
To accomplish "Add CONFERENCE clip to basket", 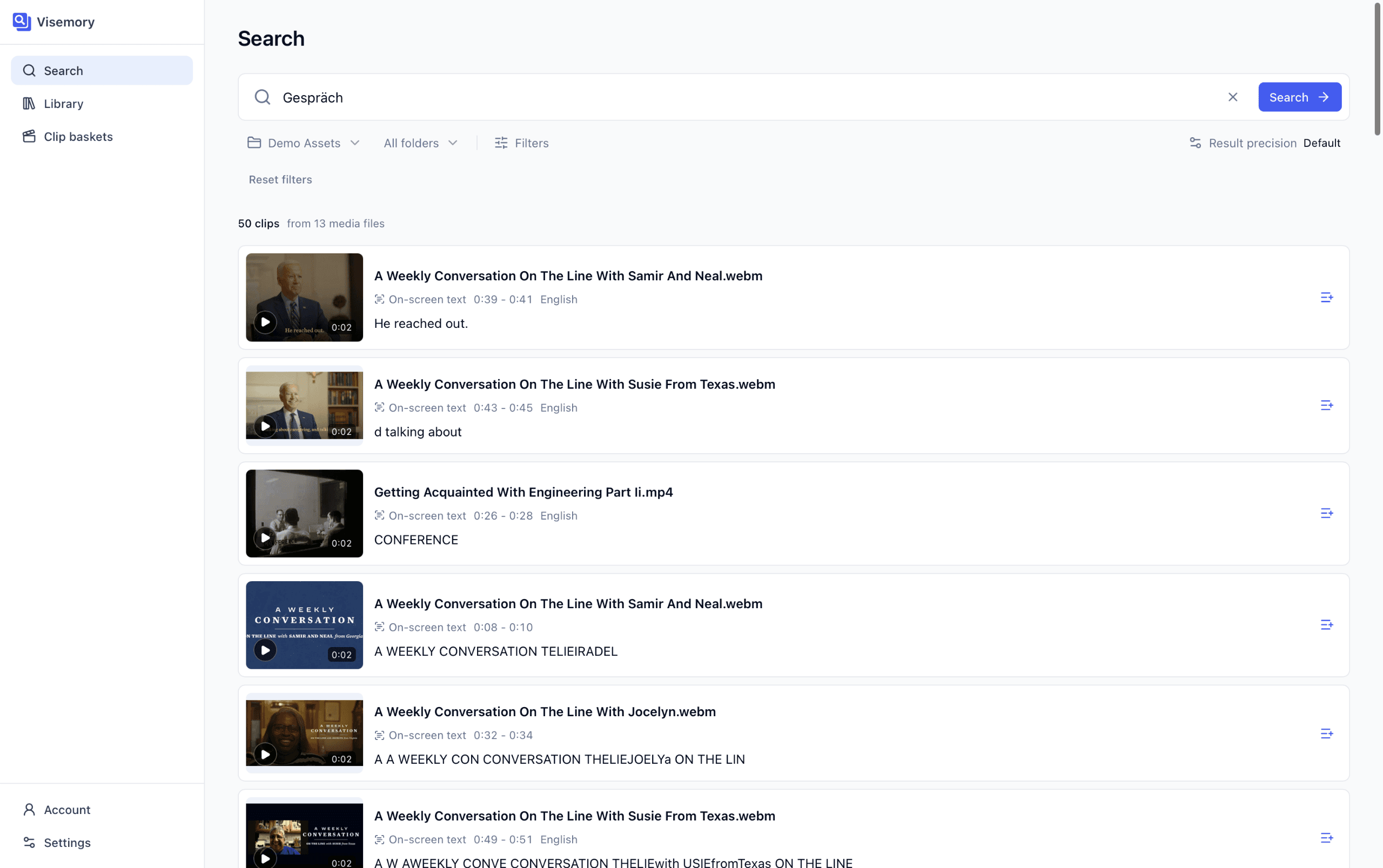I will [1326, 513].
